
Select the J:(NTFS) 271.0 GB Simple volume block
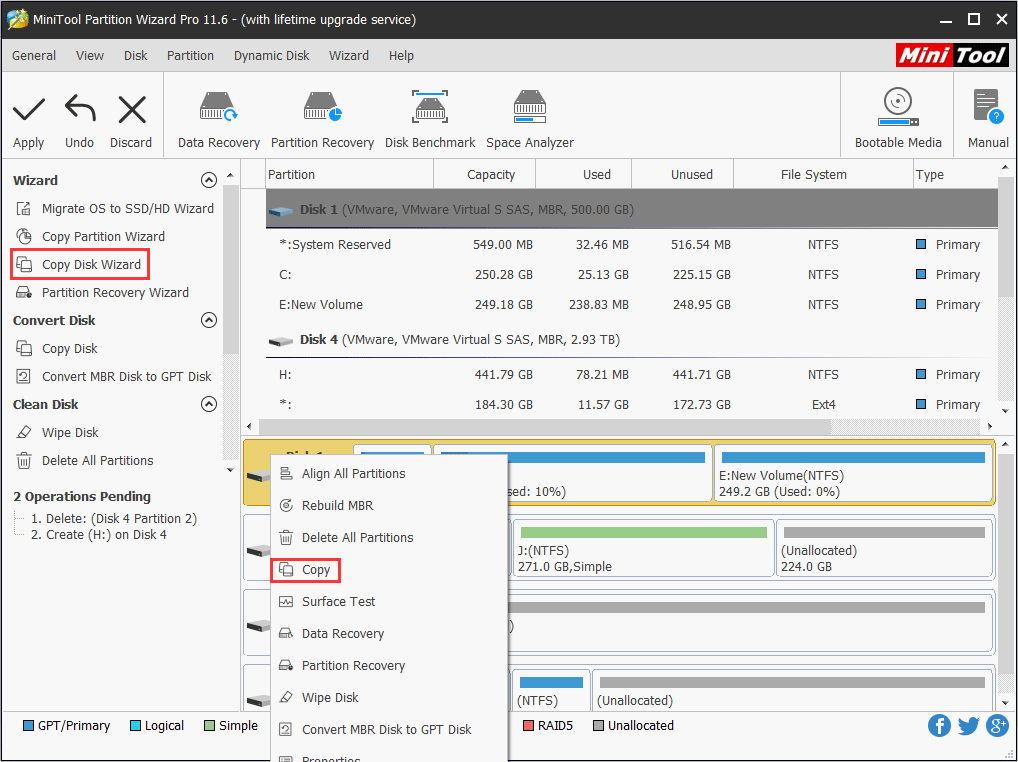coord(643,548)
